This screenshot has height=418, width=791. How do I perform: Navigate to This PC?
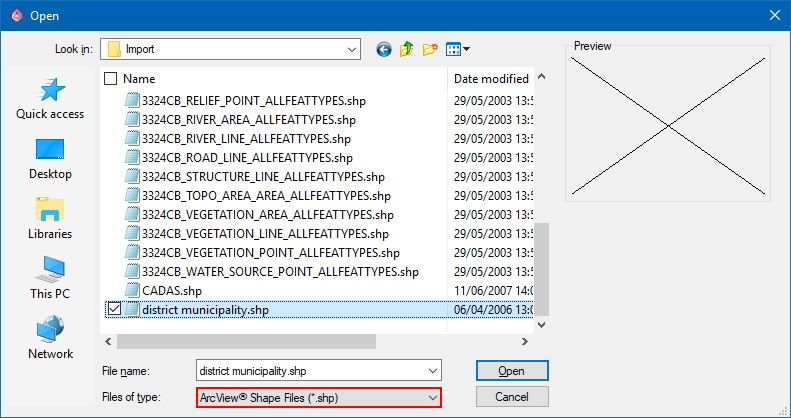coord(50,279)
